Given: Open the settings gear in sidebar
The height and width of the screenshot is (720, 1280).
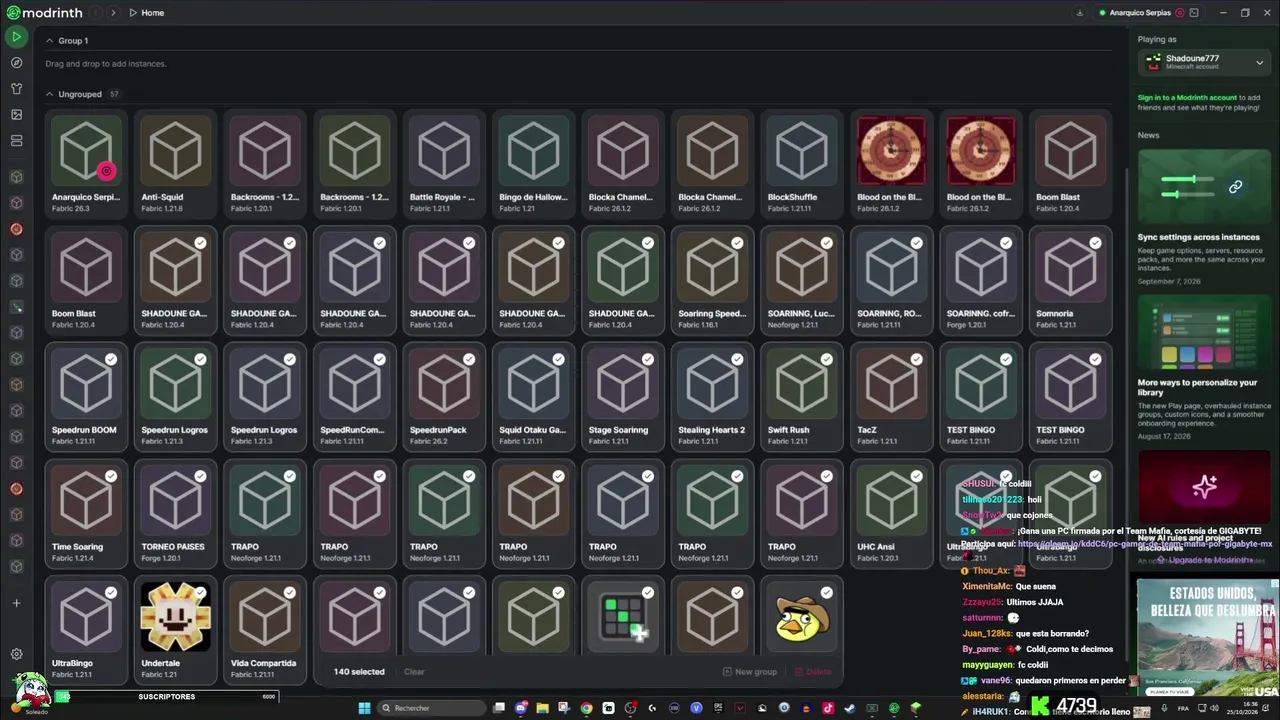Looking at the screenshot, I should (16, 654).
